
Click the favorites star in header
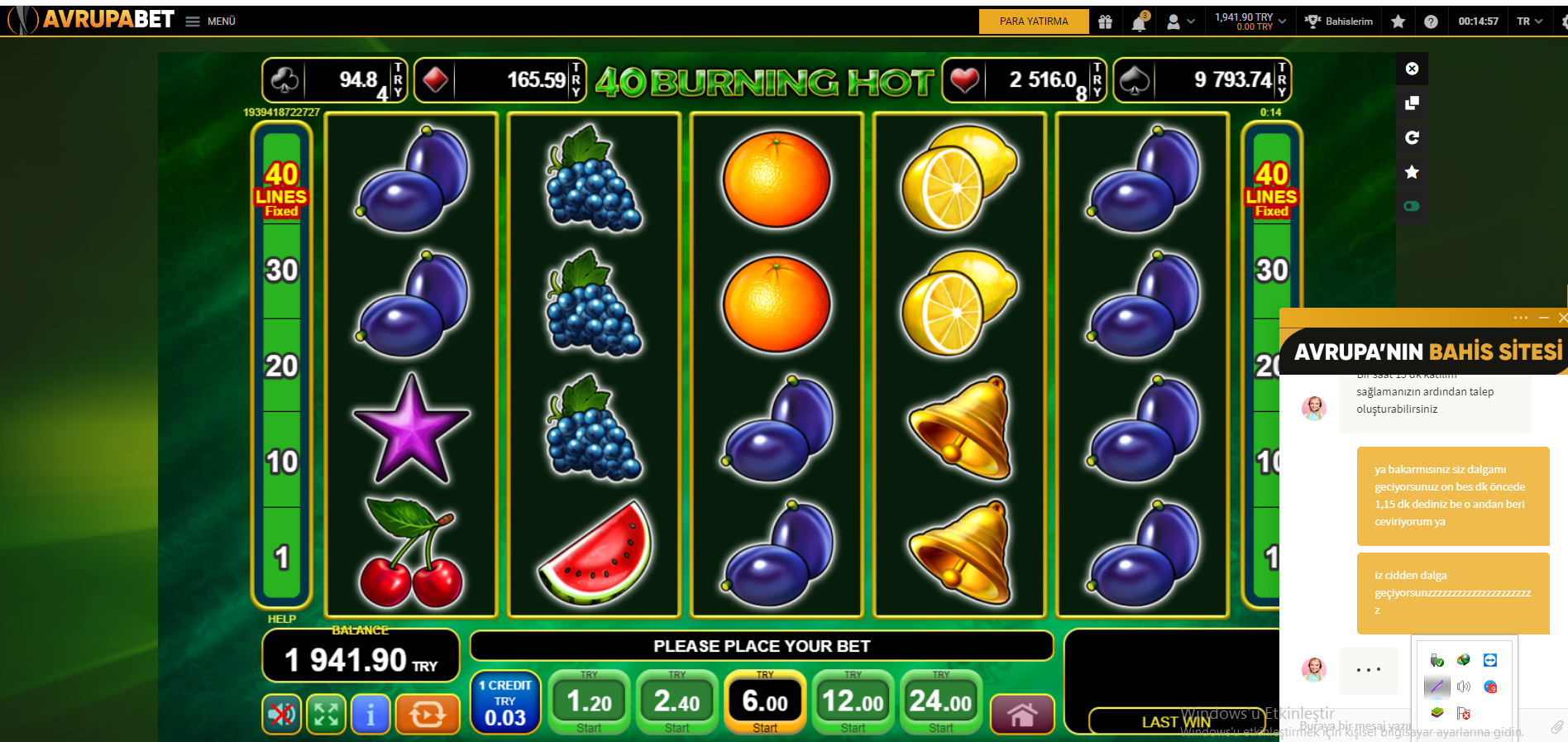pyautogui.click(x=1398, y=22)
